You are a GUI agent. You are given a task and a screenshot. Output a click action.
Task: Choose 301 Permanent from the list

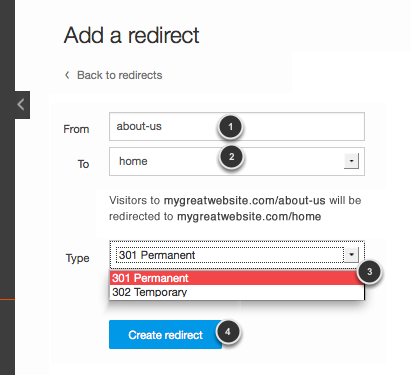237,278
